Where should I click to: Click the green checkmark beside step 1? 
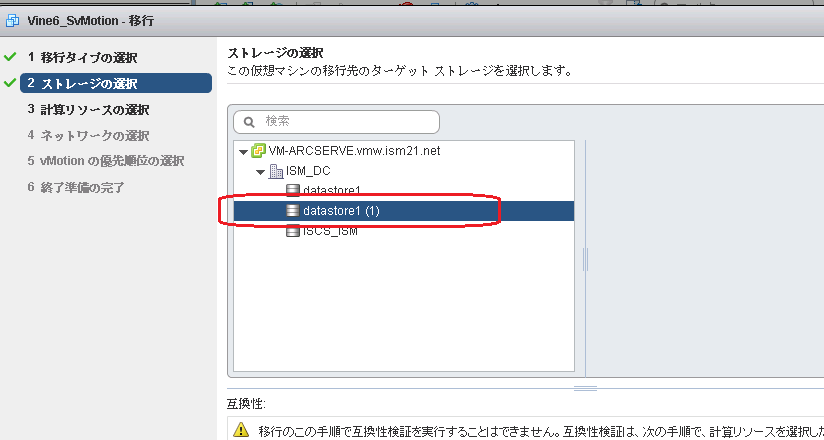pyautogui.click(x=11, y=57)
